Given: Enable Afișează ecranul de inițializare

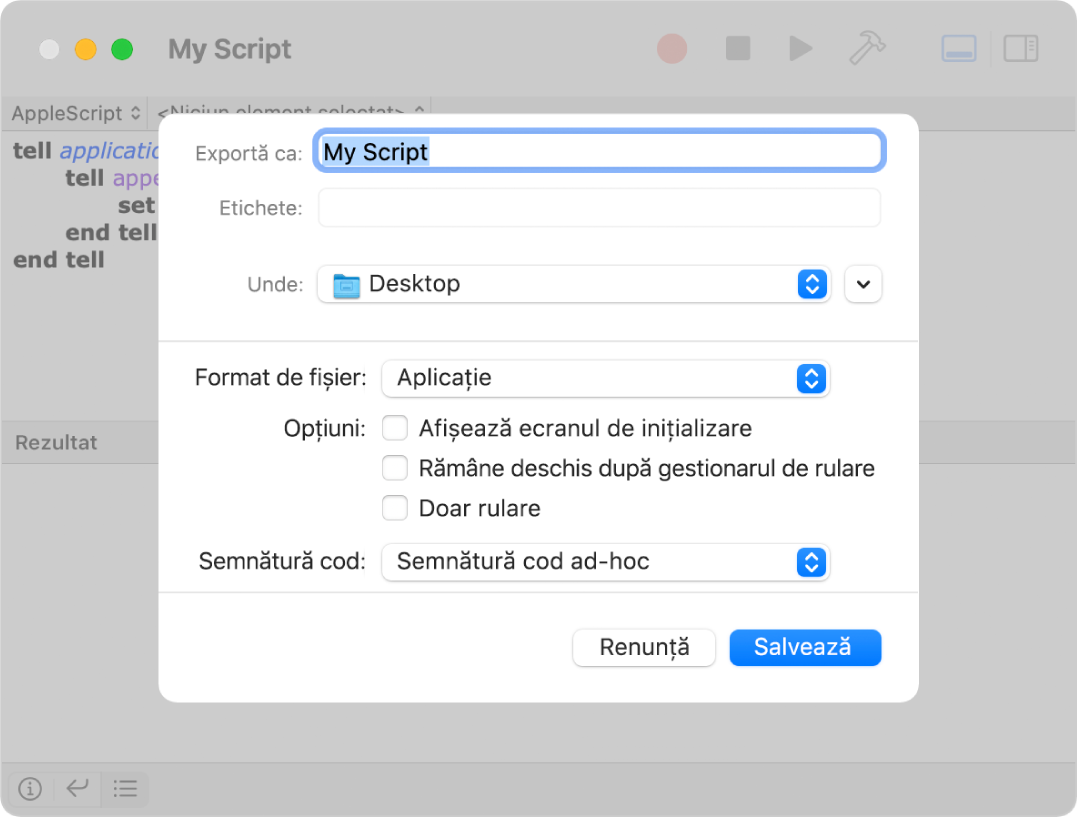Looking at the screenshot, I should pos(395,427).
